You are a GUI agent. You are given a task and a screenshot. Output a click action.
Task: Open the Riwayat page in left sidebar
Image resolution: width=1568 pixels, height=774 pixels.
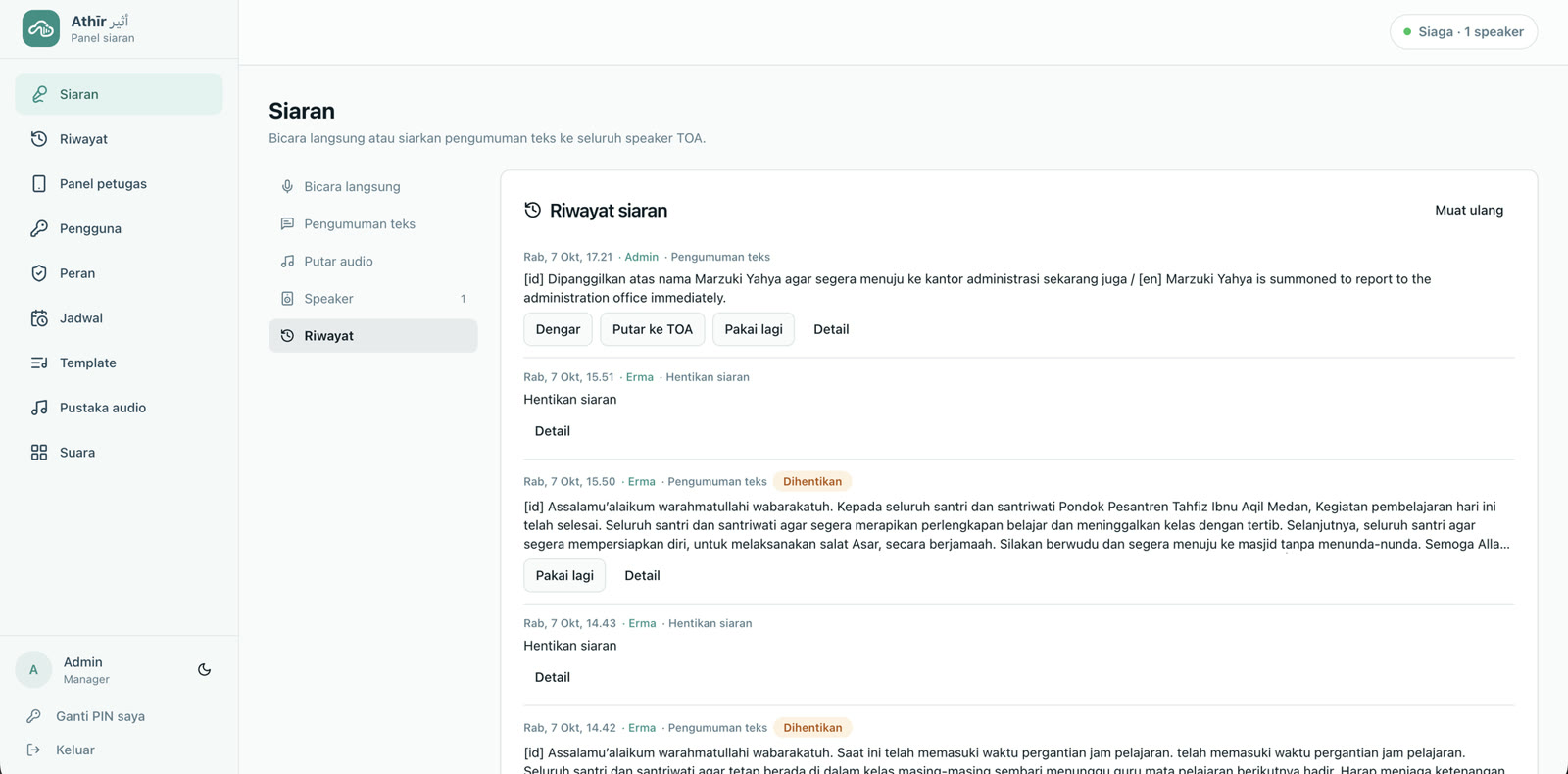click(119, 139)
